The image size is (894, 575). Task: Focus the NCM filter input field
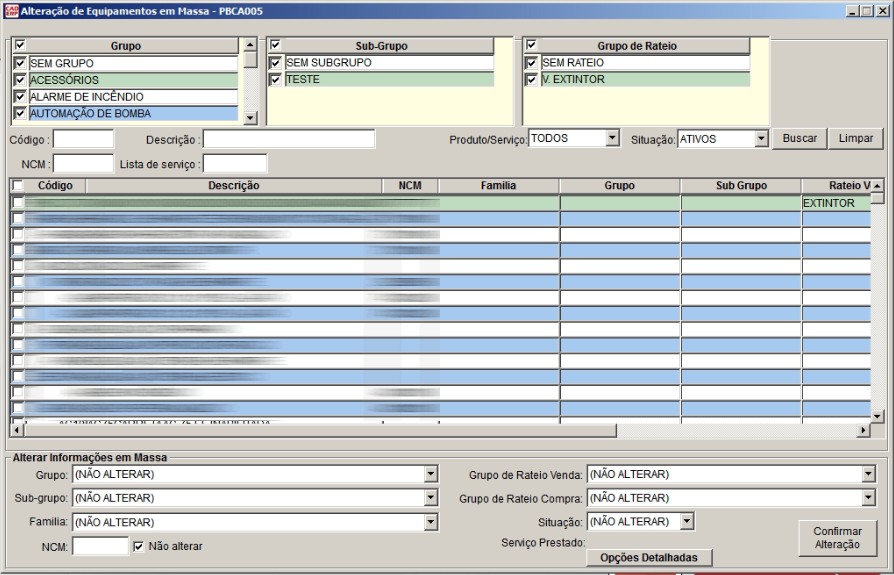[83, 164]
